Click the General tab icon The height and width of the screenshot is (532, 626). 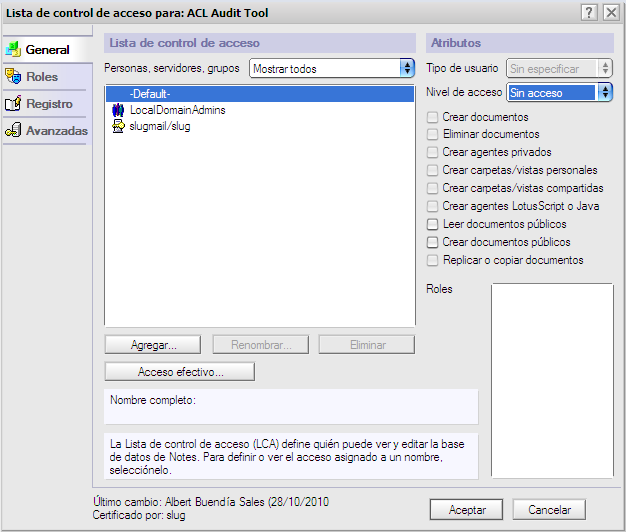tap(13, 49)
